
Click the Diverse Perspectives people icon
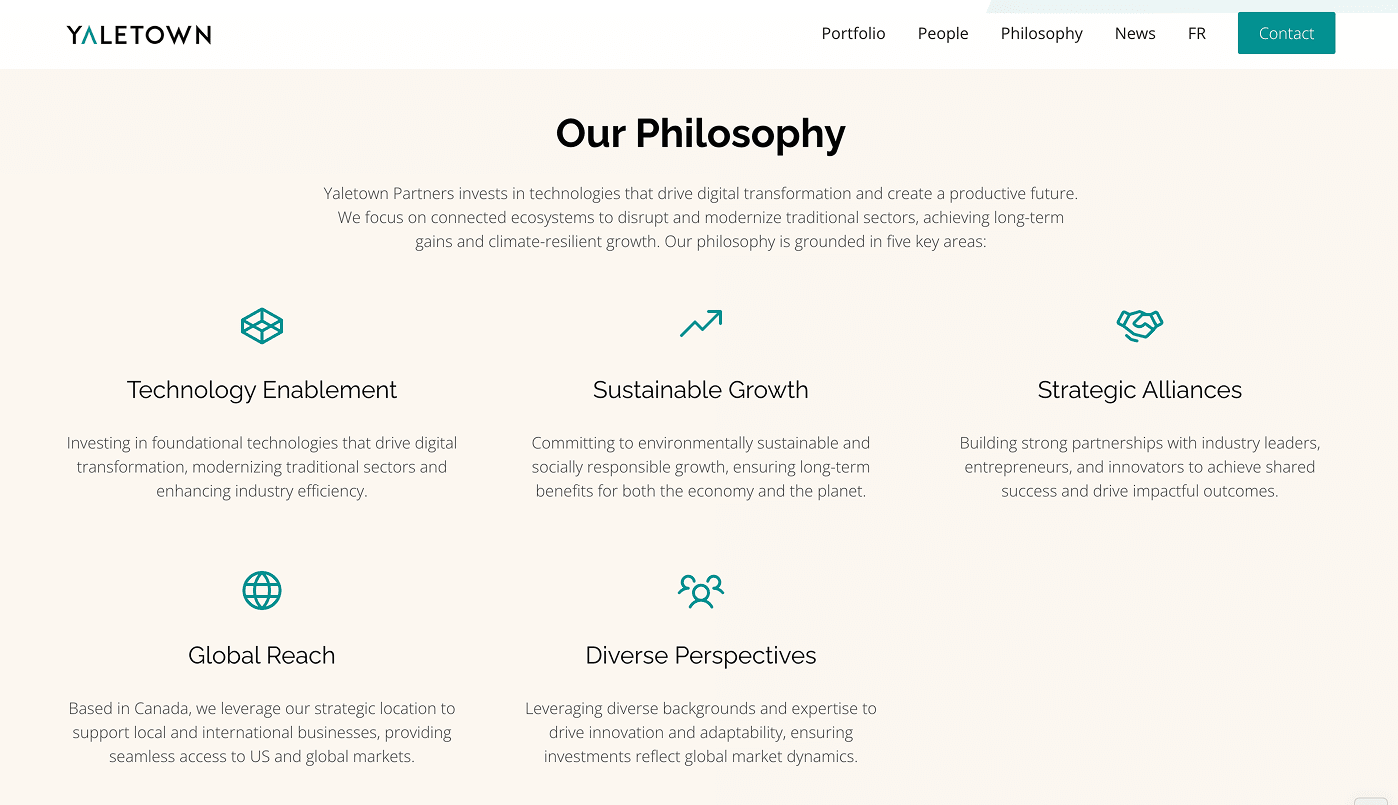click(701, 590)
